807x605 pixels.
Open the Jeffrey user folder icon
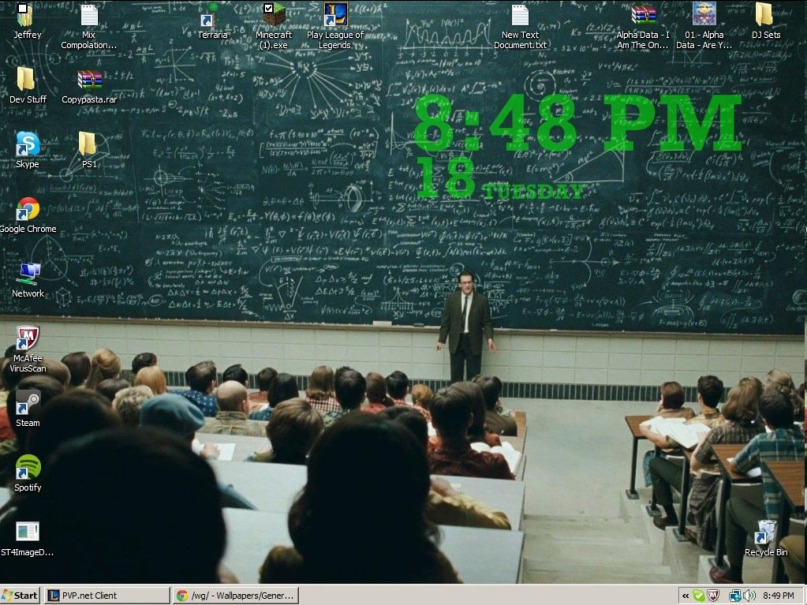(26, 21)
